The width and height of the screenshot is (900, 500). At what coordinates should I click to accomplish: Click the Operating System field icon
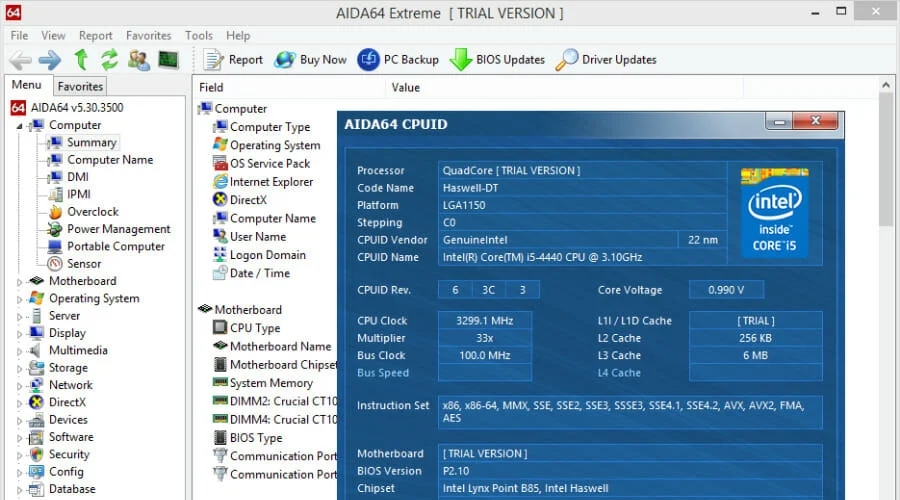pos(220,145)
